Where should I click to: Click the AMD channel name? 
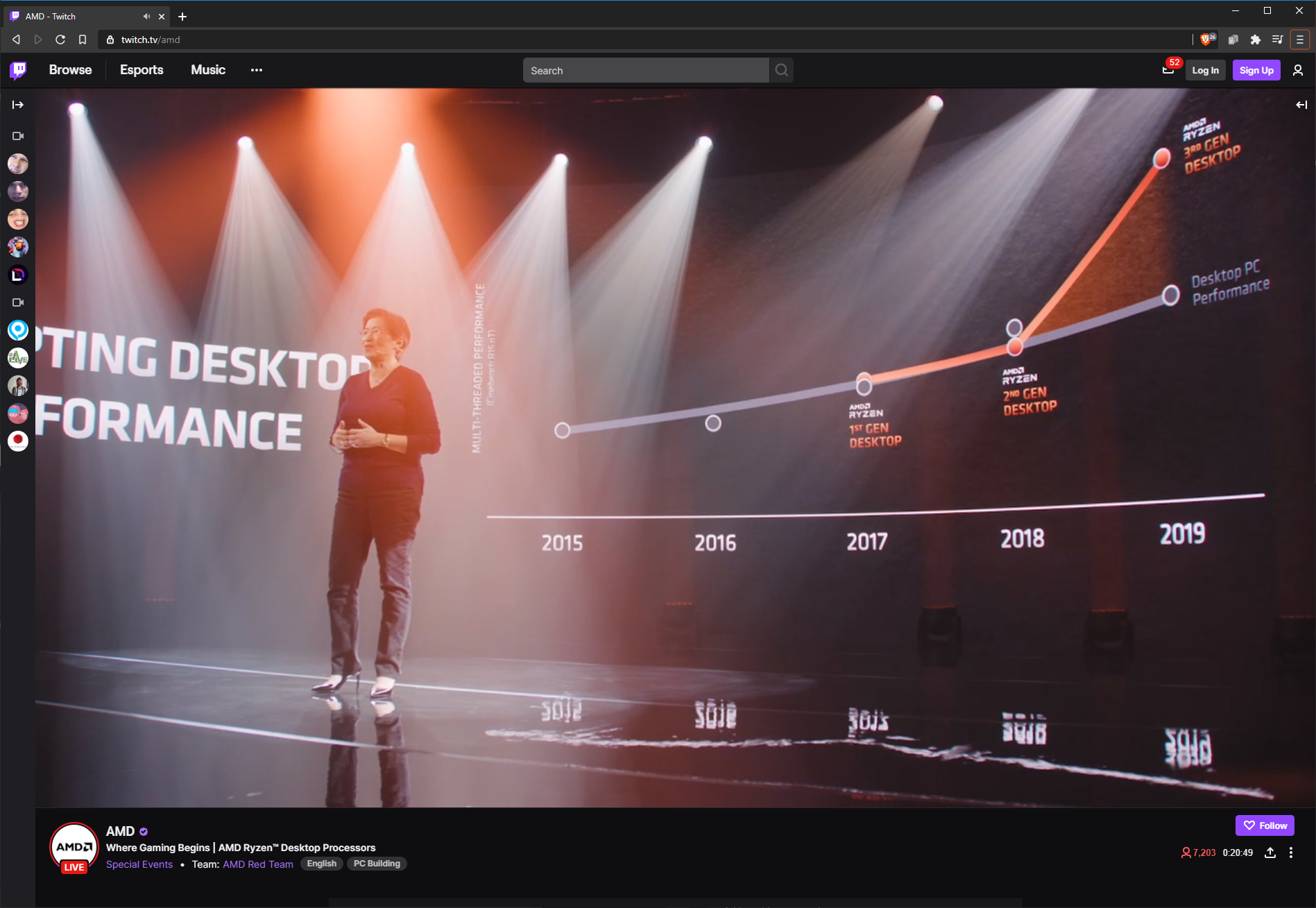coord(121,831)
